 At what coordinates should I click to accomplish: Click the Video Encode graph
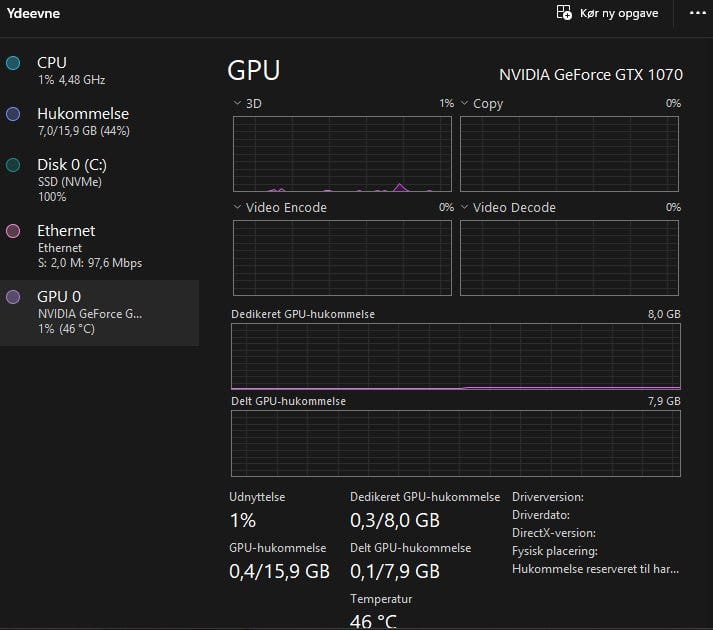[x=342, y=258]
